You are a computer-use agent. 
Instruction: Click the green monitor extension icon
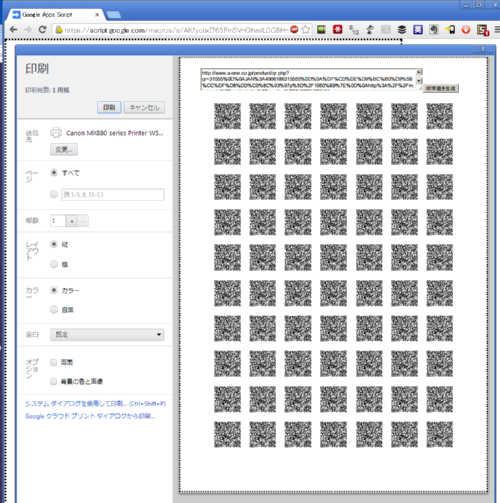pyautogui.click(x=321, y=30)
